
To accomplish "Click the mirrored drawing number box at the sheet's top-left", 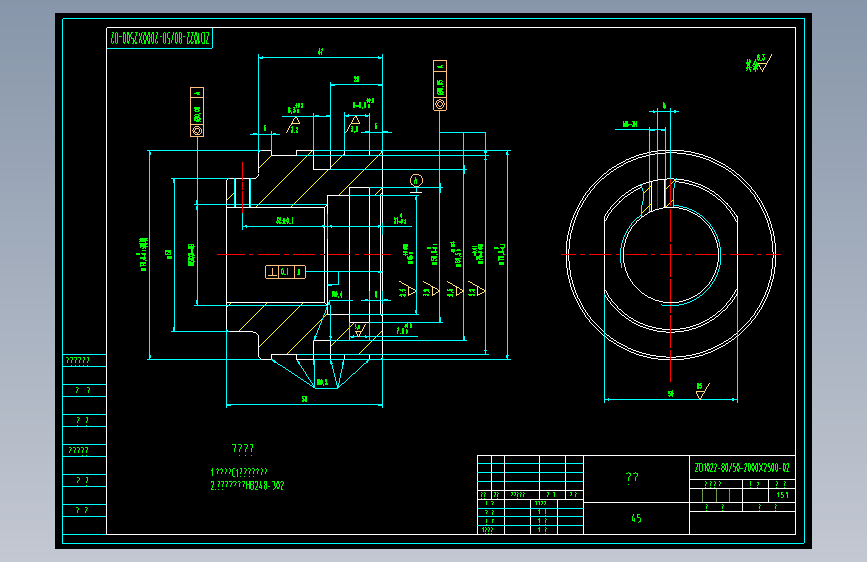I will coord(159,38).
